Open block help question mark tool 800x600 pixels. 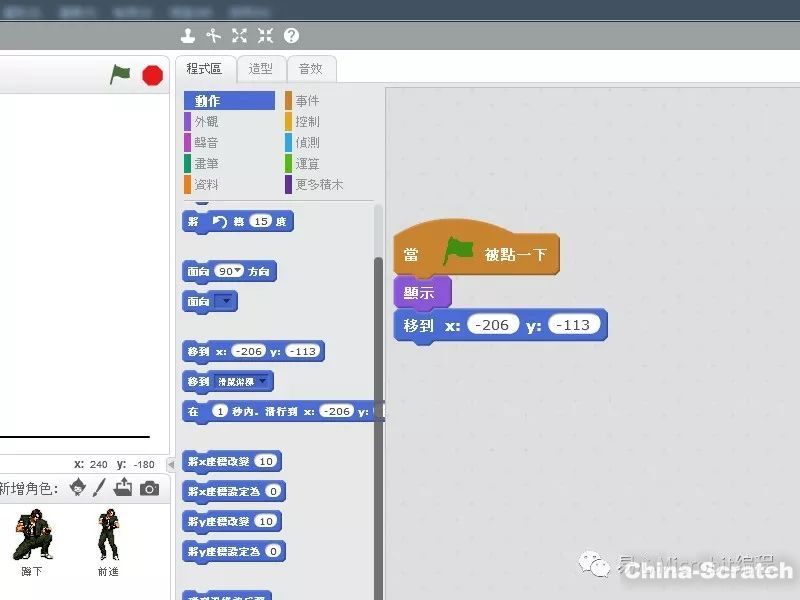tap(291, 36)
